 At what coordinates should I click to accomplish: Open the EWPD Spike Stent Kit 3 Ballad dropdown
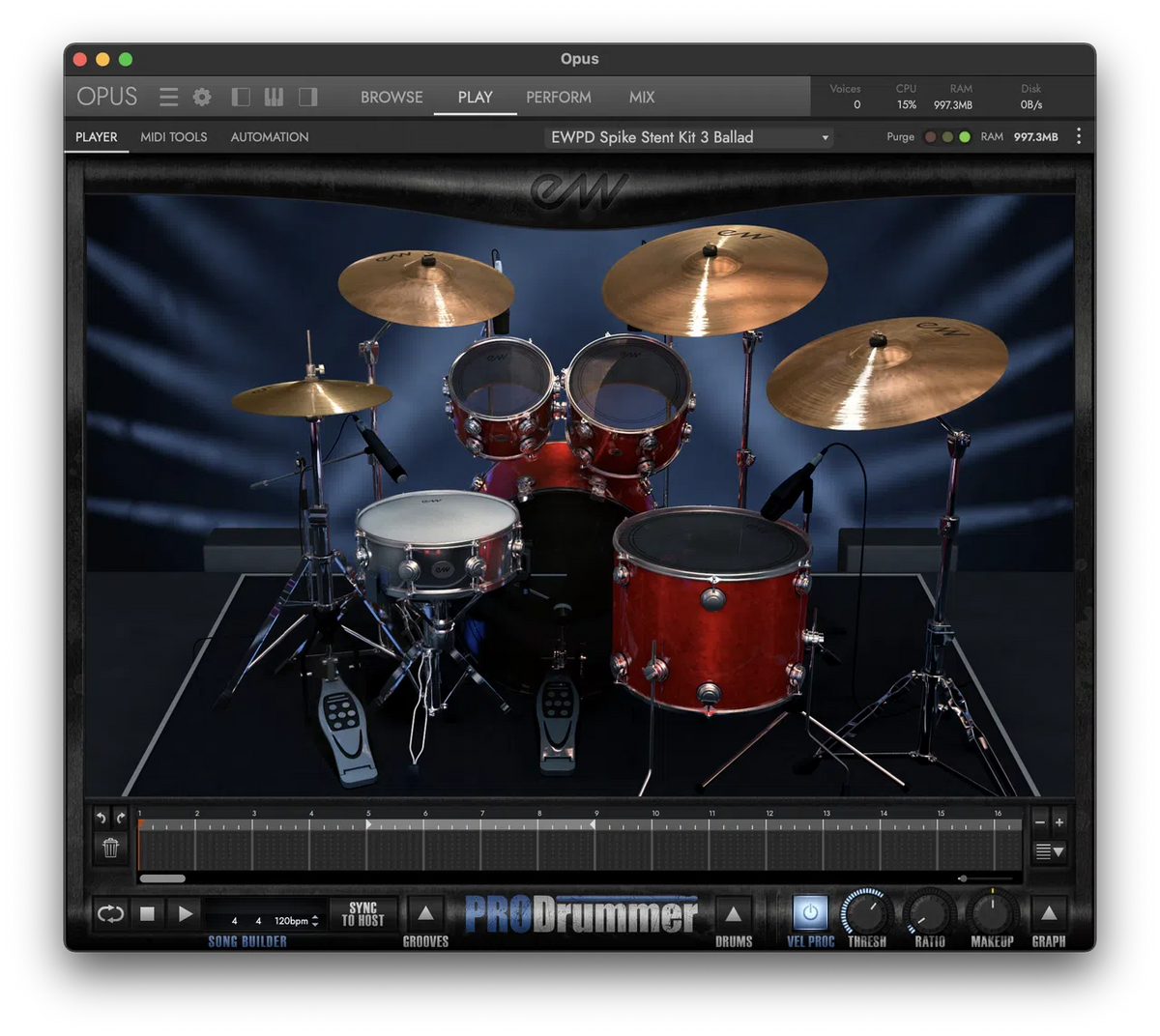688,137
